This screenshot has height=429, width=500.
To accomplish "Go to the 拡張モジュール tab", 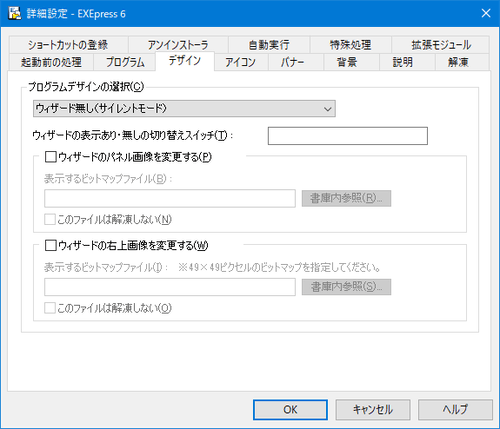I will pos(441,45).
